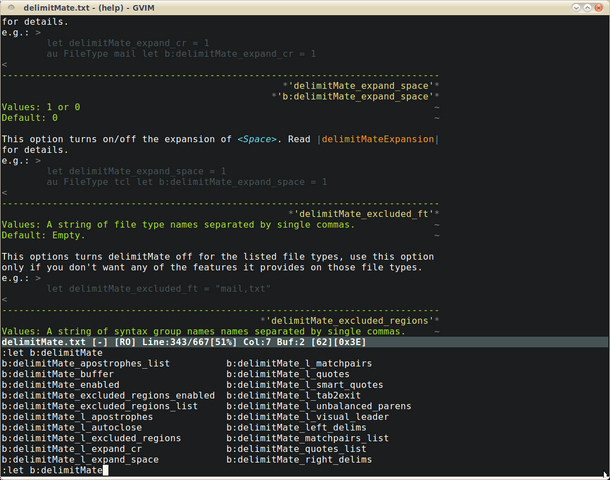Close the GVIM help window
The height and width of the screenshot is (480, 610).
(x=599, y=8)
